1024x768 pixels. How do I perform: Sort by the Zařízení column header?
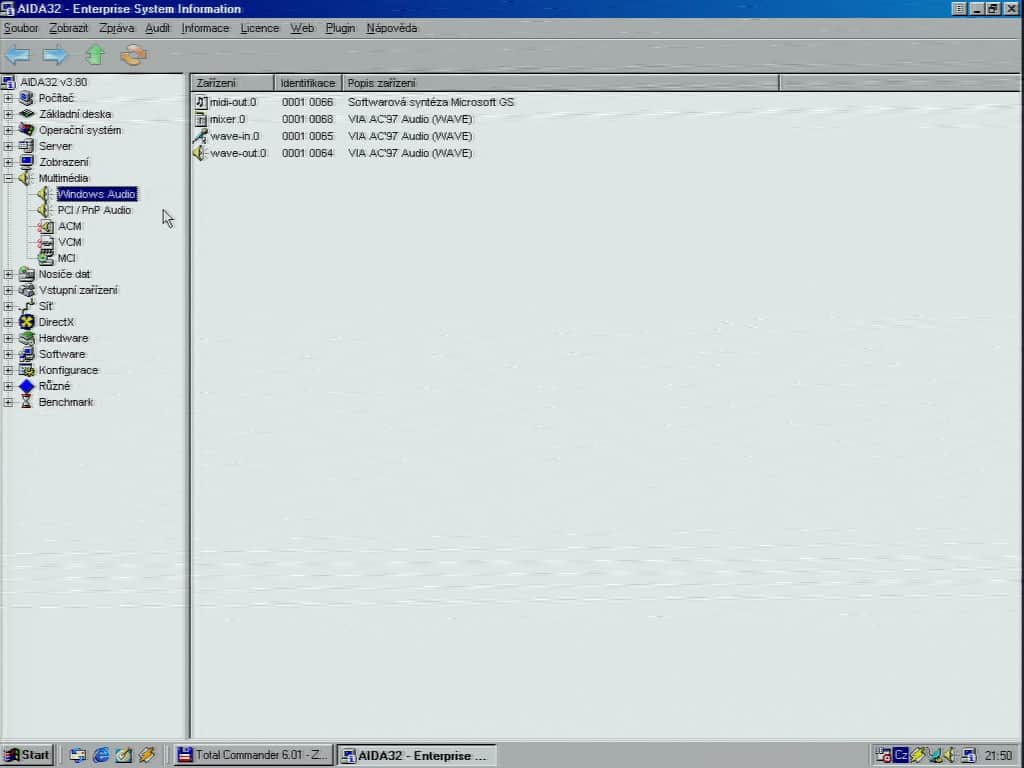point(232,83)
